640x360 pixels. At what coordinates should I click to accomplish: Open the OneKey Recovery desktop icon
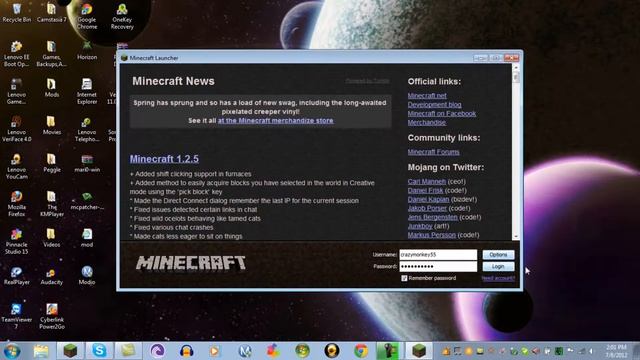coord(122,16)
